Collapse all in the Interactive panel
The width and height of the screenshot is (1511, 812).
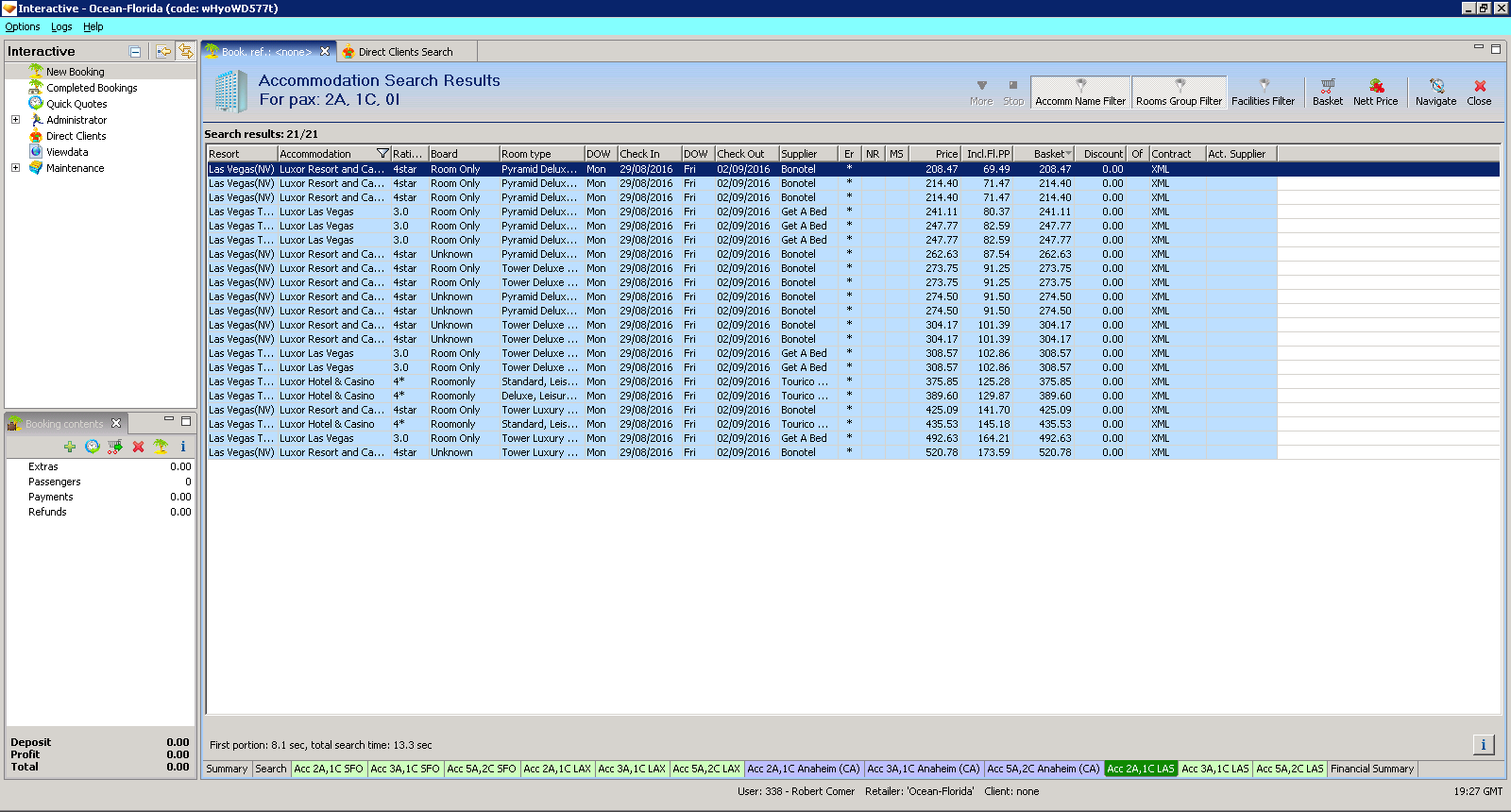click(x=135, y=52)
